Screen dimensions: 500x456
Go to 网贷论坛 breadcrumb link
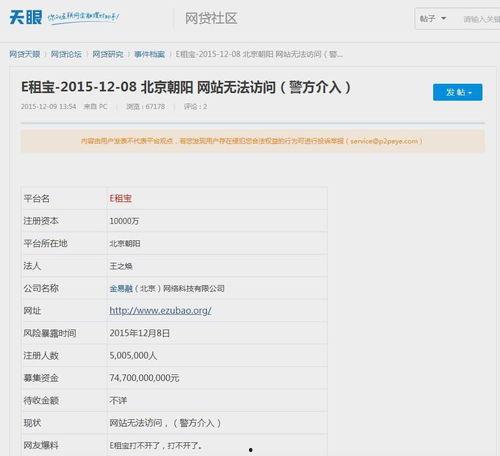coord(66,54)
